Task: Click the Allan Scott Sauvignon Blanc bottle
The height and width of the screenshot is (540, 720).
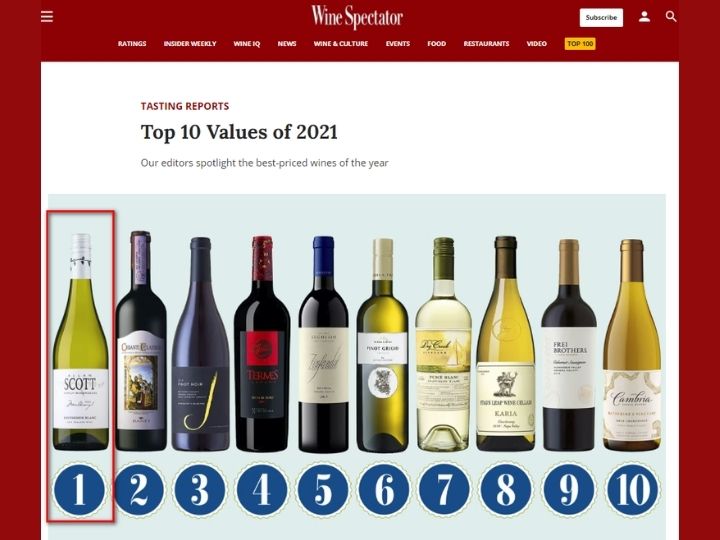Action: [81, 342]
